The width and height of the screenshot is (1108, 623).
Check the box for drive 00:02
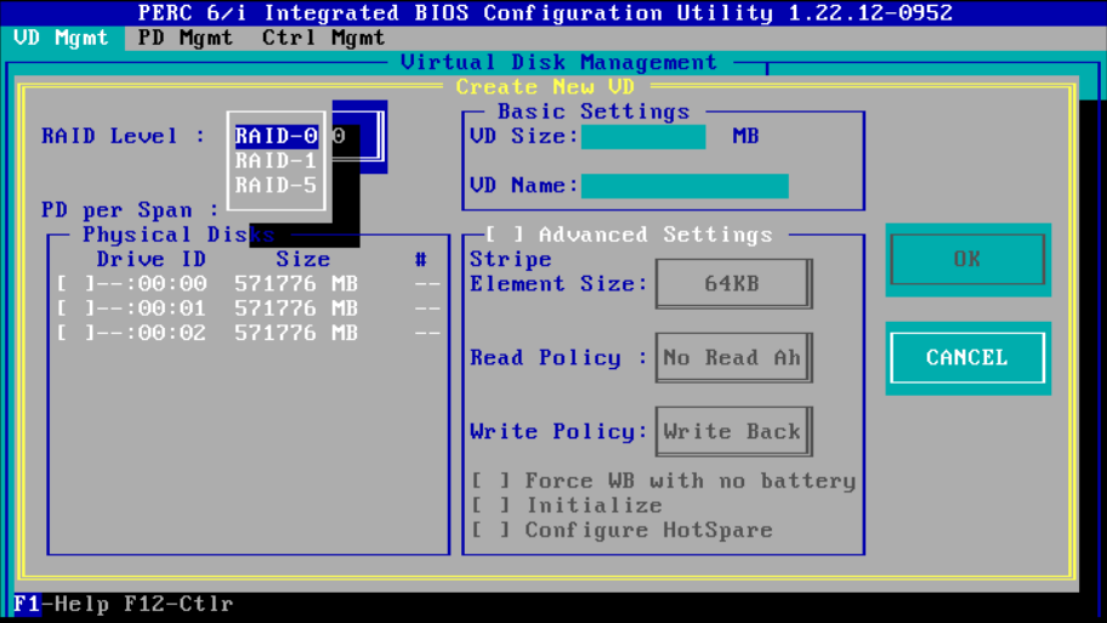[x=76, y=333]
